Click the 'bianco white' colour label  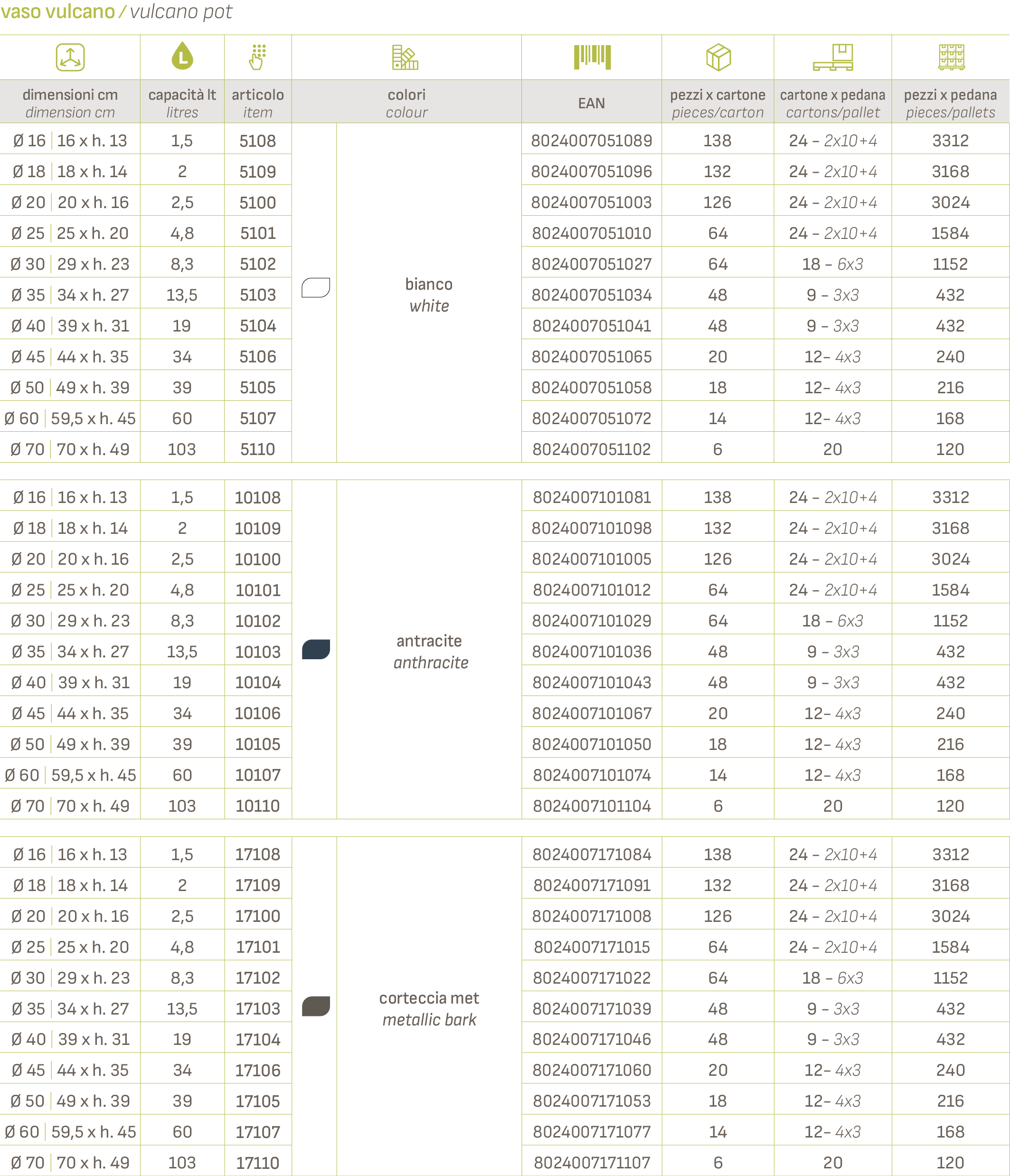(429, 294)
